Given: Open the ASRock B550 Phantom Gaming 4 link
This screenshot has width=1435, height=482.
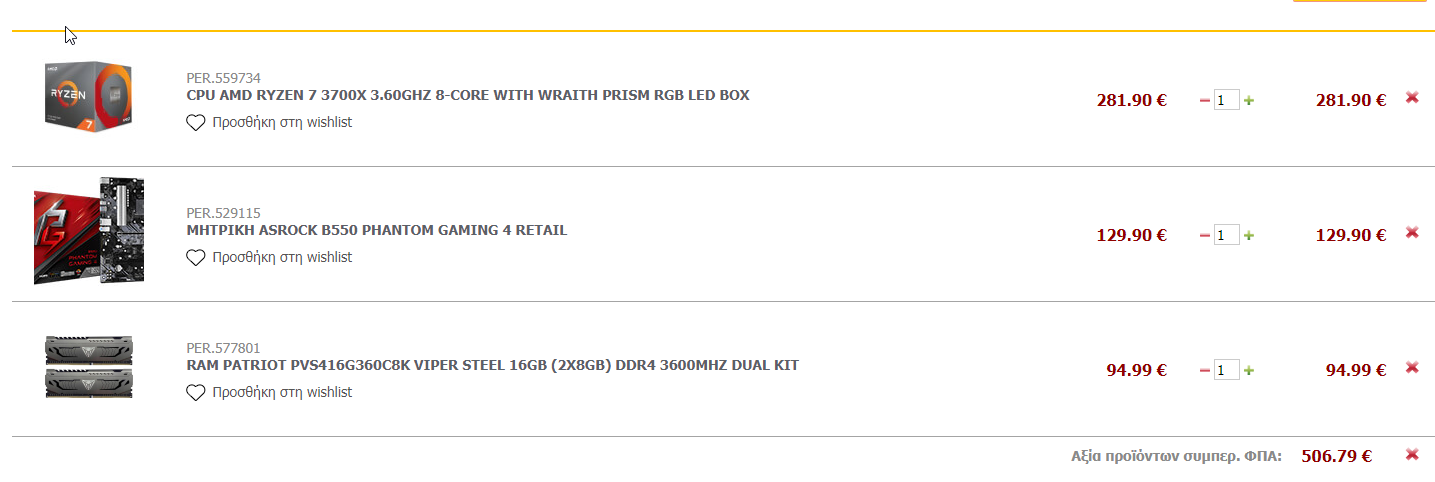Looking at the screenshot, I should click(376, 231).
